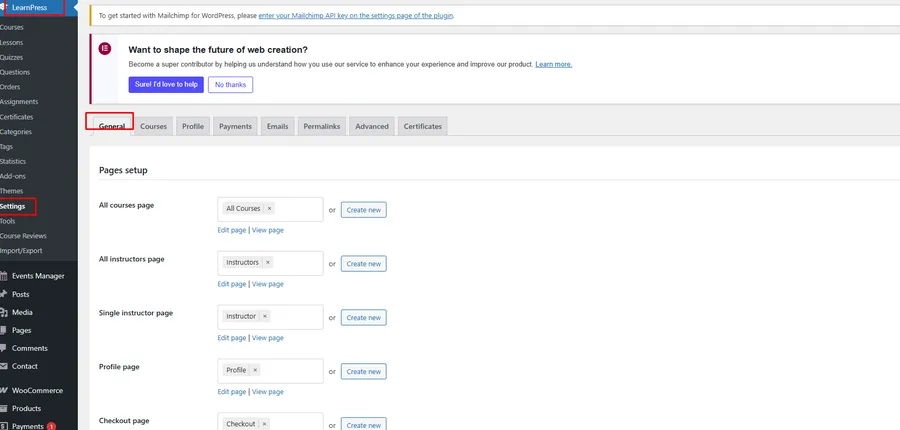Open Assignments in LearnPress submenu
This screenshot has height=430, width=900.
[19, 102]
